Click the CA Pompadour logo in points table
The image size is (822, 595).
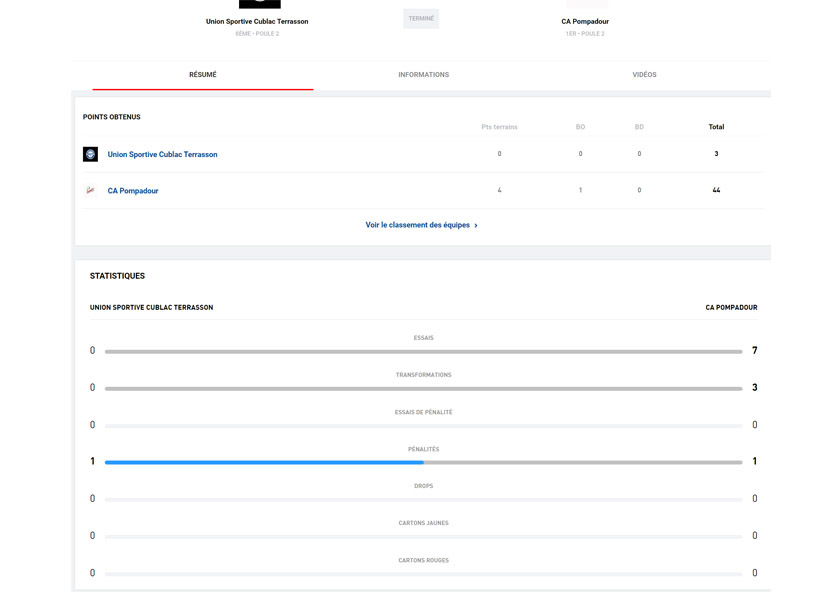point(91,190)
